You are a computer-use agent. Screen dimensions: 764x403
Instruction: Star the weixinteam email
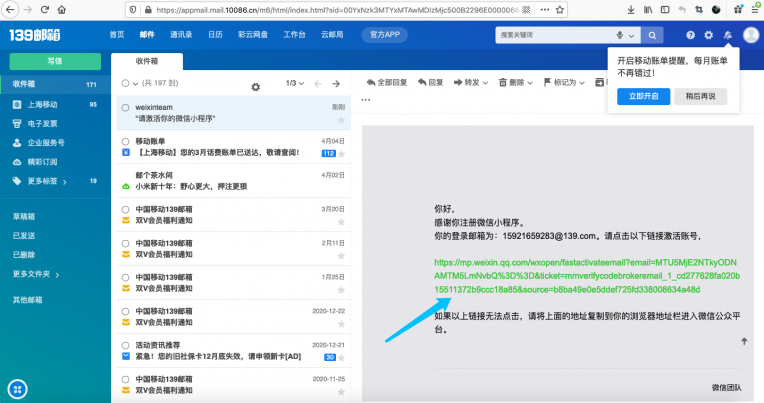(x=341, y=120)
